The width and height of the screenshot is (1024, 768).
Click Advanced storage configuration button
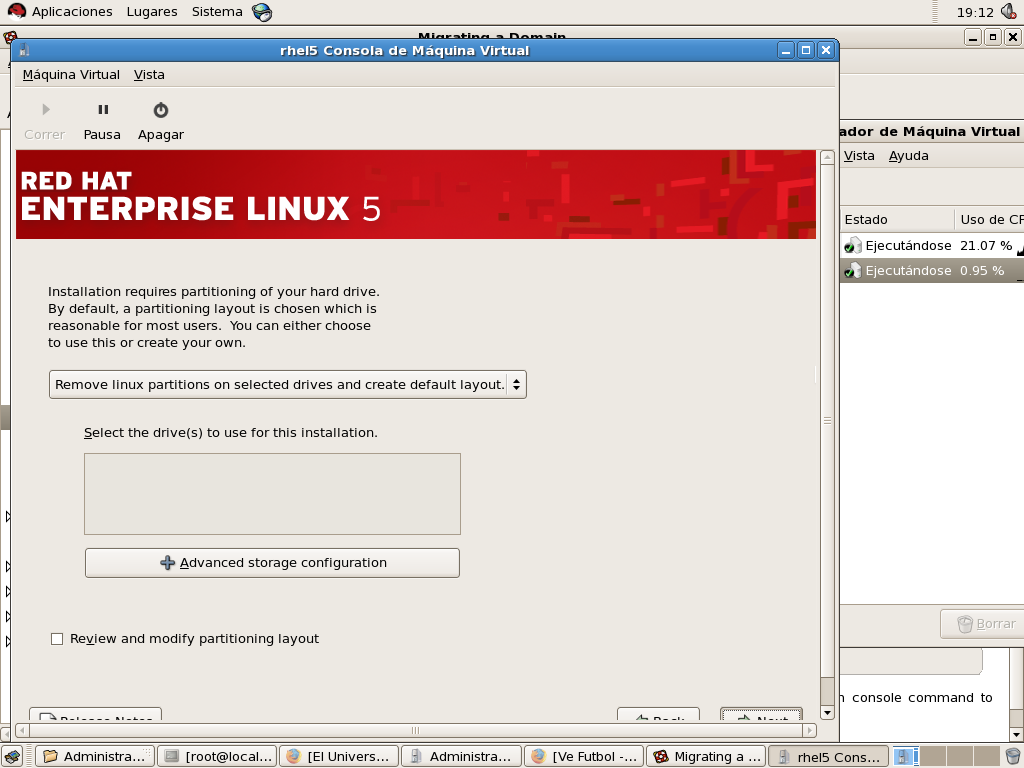point(272,563)
